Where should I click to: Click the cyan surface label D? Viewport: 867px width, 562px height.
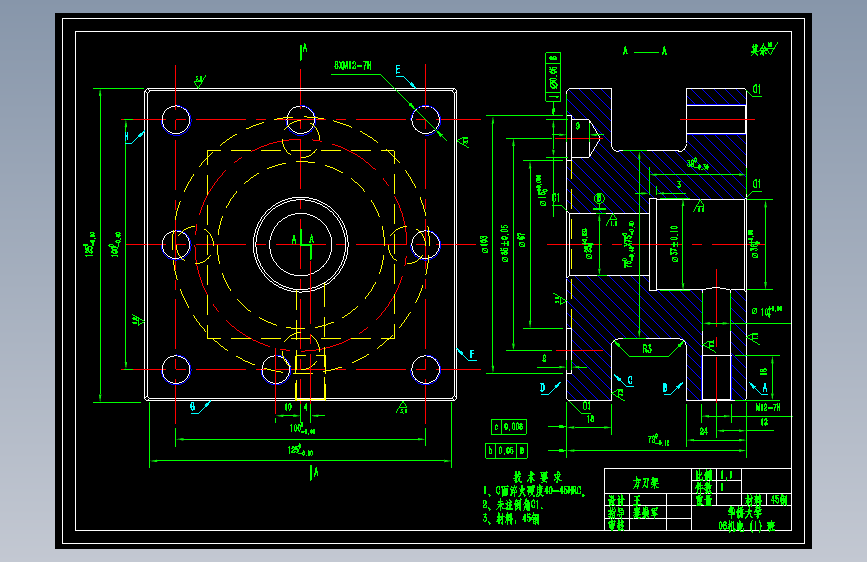click(542, 388)
